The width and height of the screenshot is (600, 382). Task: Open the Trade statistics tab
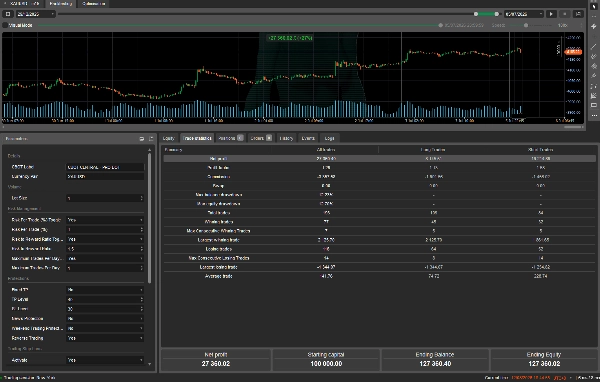[197, 138]
